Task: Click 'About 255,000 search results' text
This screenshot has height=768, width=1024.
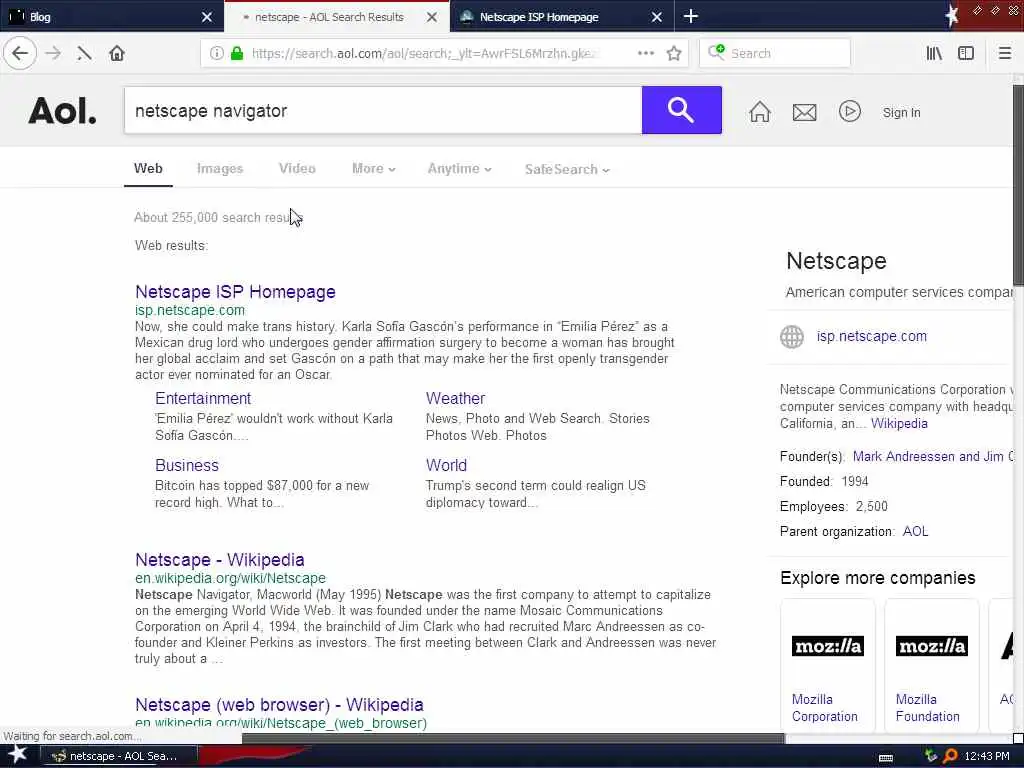Action: tap(217, 217)
